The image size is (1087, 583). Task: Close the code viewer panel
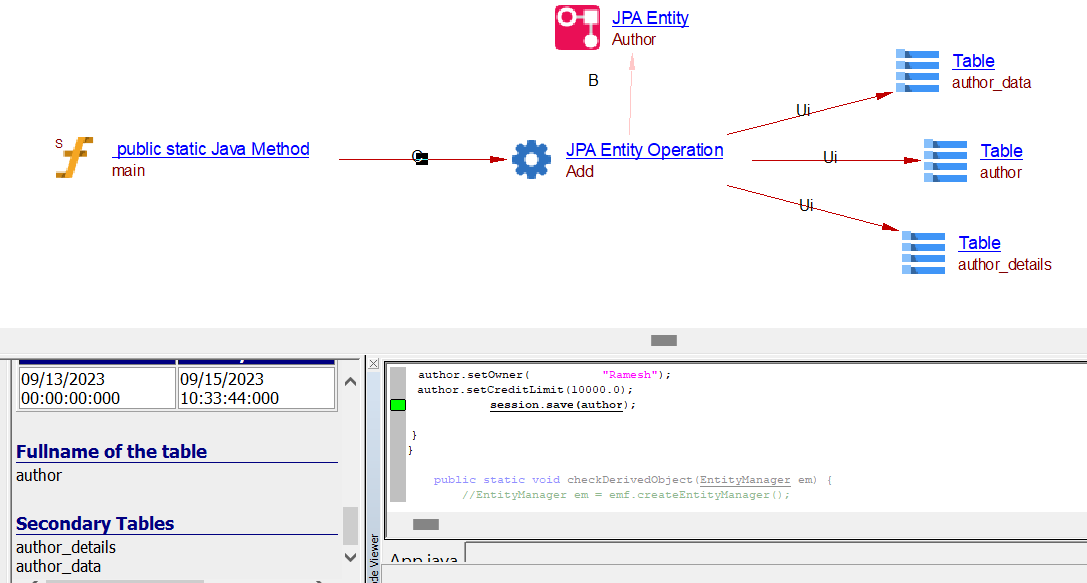point(373,364)
